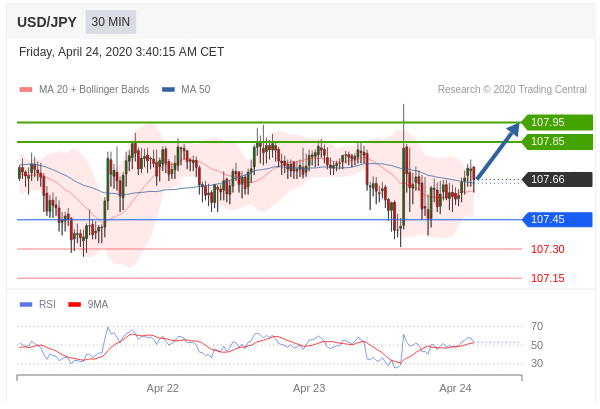Click the Apr 24 date axis label
Screen dimensions: 600x409
(455, 388)
